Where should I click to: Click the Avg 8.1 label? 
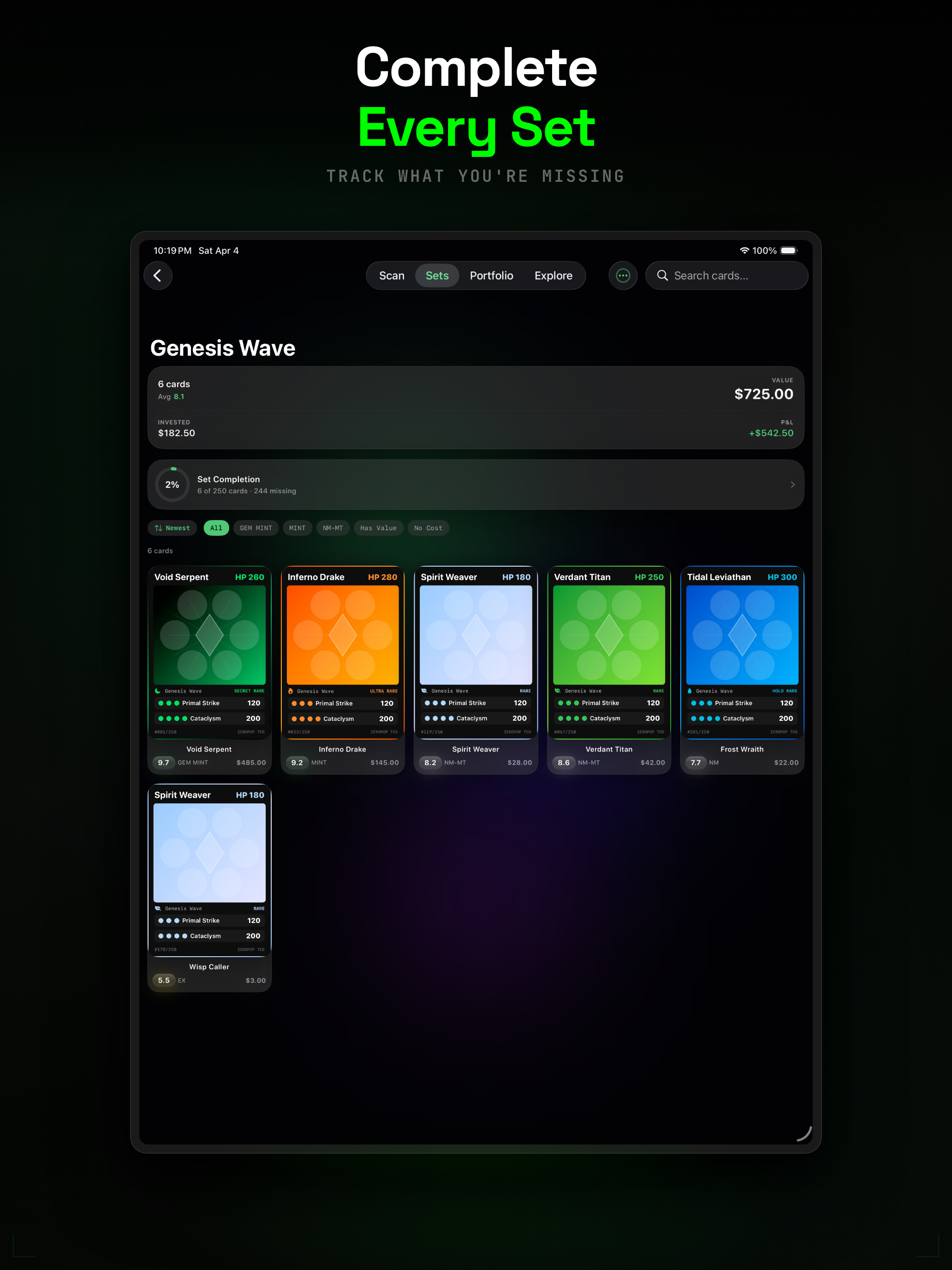point(171,397)
